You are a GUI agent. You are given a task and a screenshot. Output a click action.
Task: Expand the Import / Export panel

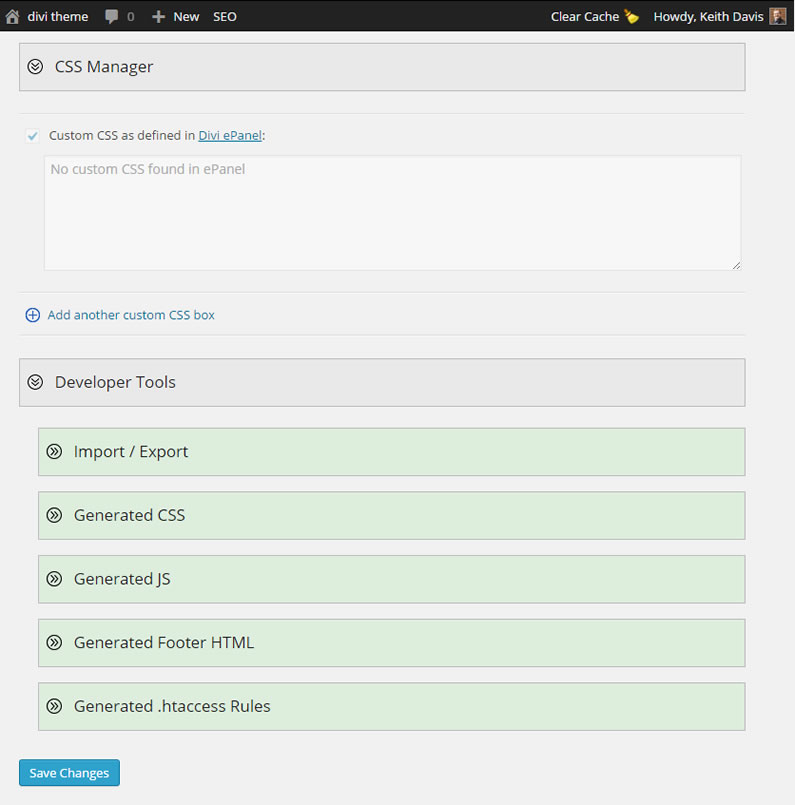(392, 452)
